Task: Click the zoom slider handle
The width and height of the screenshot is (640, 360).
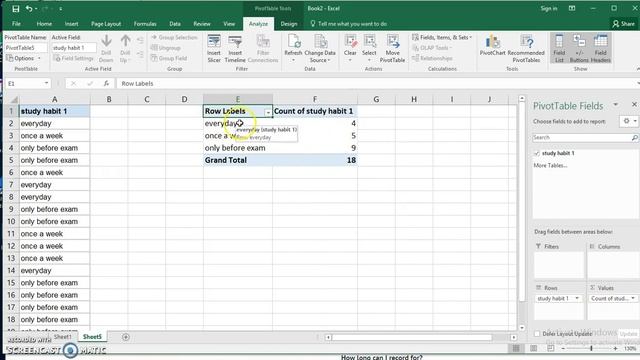Action: click(x=591, y=349)
